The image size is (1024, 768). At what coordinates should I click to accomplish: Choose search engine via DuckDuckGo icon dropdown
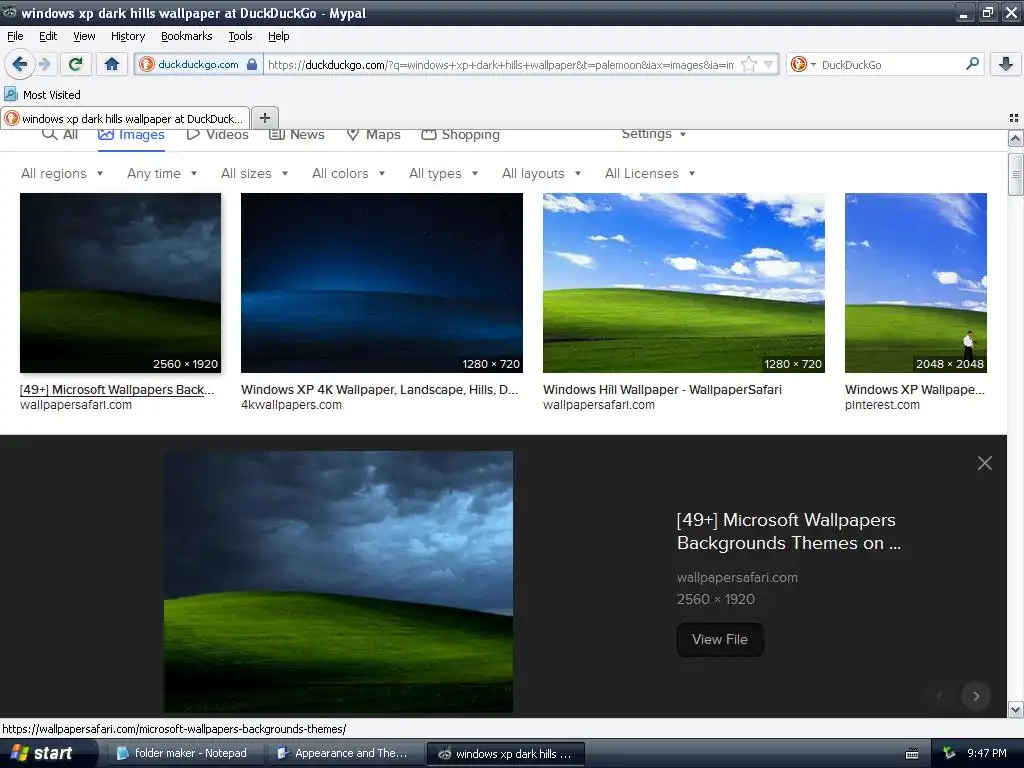coord(803,64)
